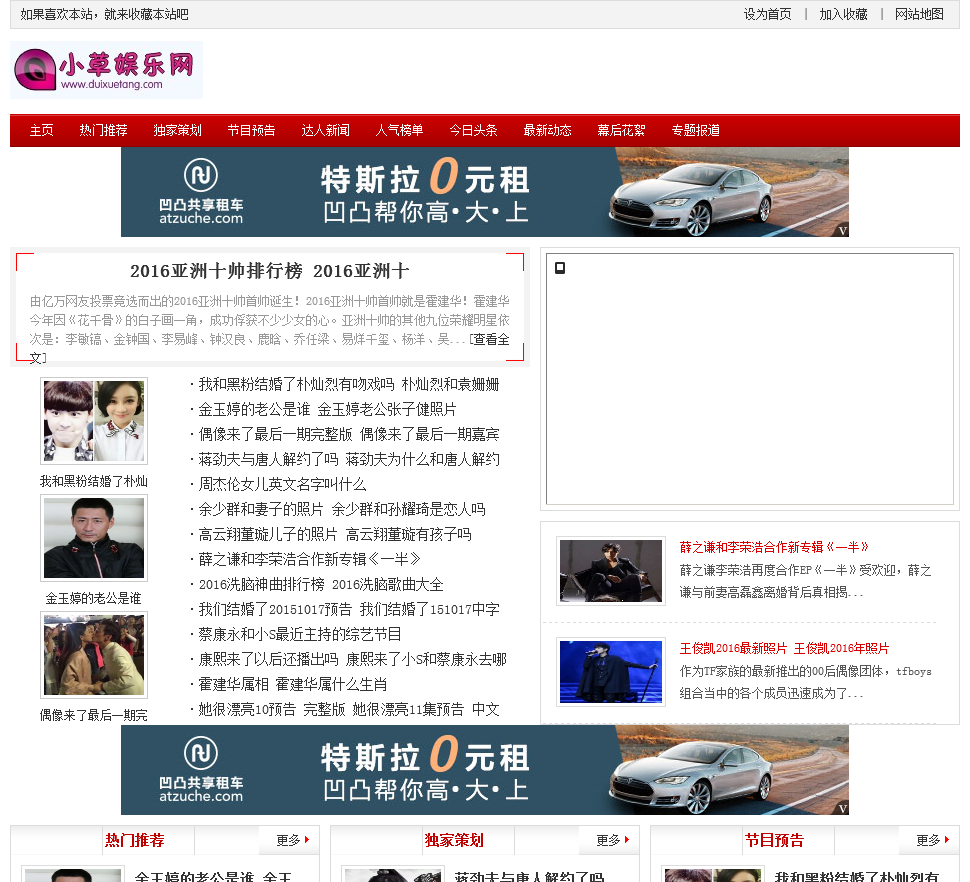Viewport: 970px width, 882px height.
Task: Open article 金玉婷老公张子健照片
Action: 327,409
